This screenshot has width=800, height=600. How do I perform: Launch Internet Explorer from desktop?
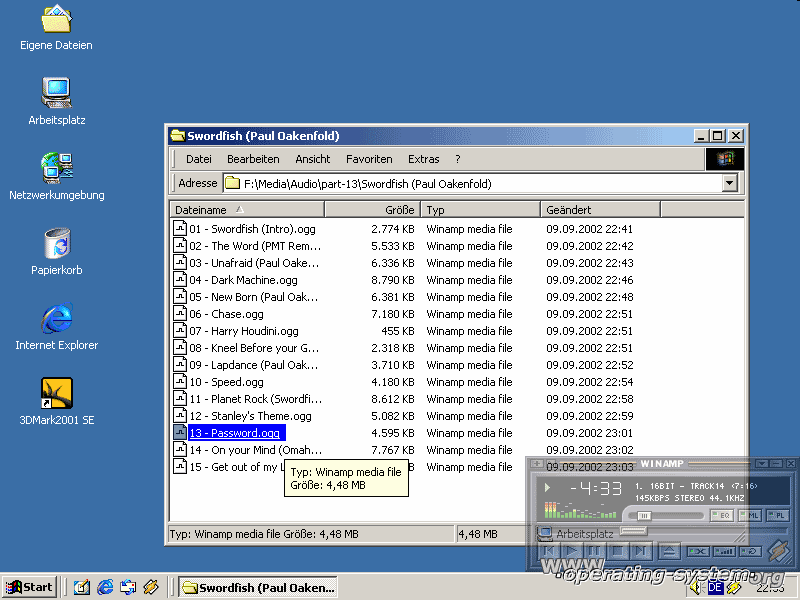[x=56, y=327]
